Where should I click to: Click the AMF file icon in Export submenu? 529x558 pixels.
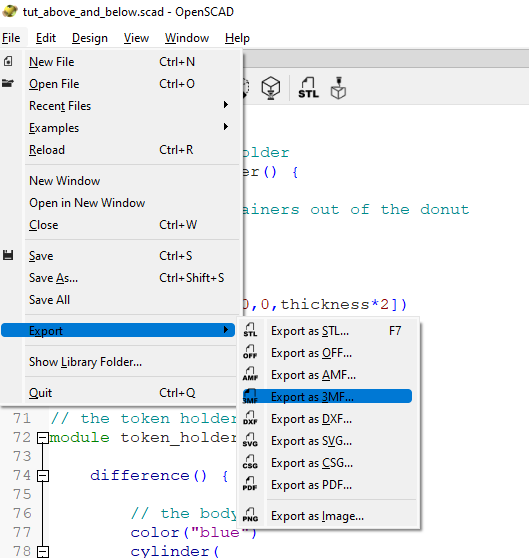tap(250, 374)
